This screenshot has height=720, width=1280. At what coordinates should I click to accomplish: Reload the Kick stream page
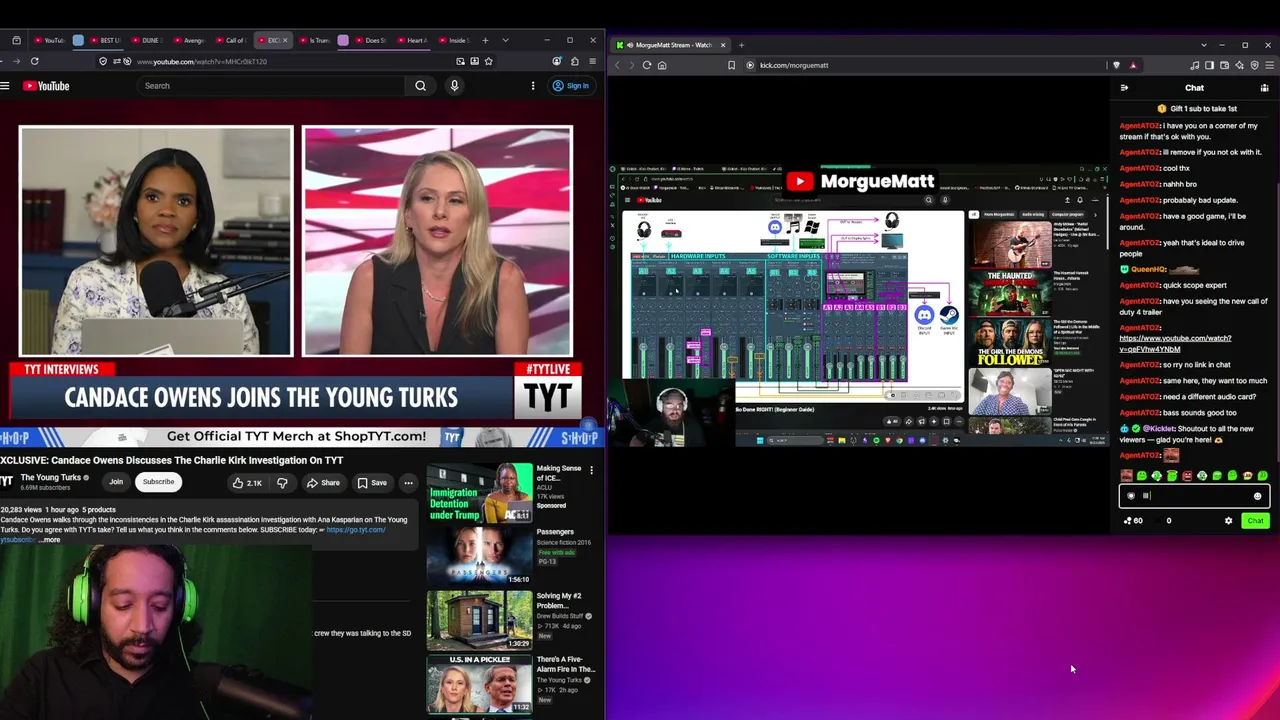pos(647,65)
